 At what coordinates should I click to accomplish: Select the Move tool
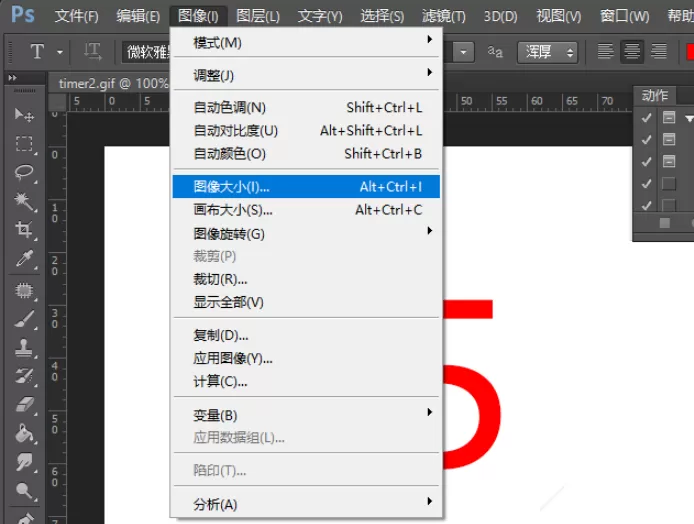24,115
